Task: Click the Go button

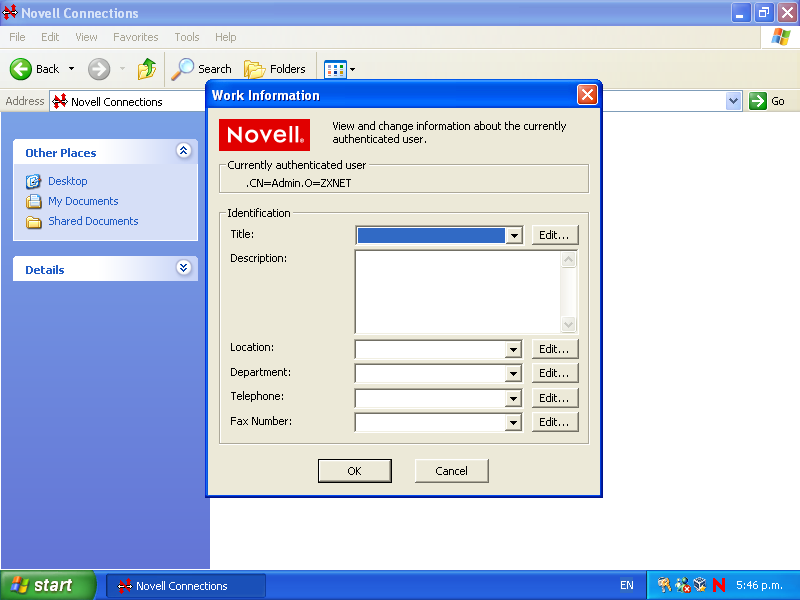Action: pos(767,101)
